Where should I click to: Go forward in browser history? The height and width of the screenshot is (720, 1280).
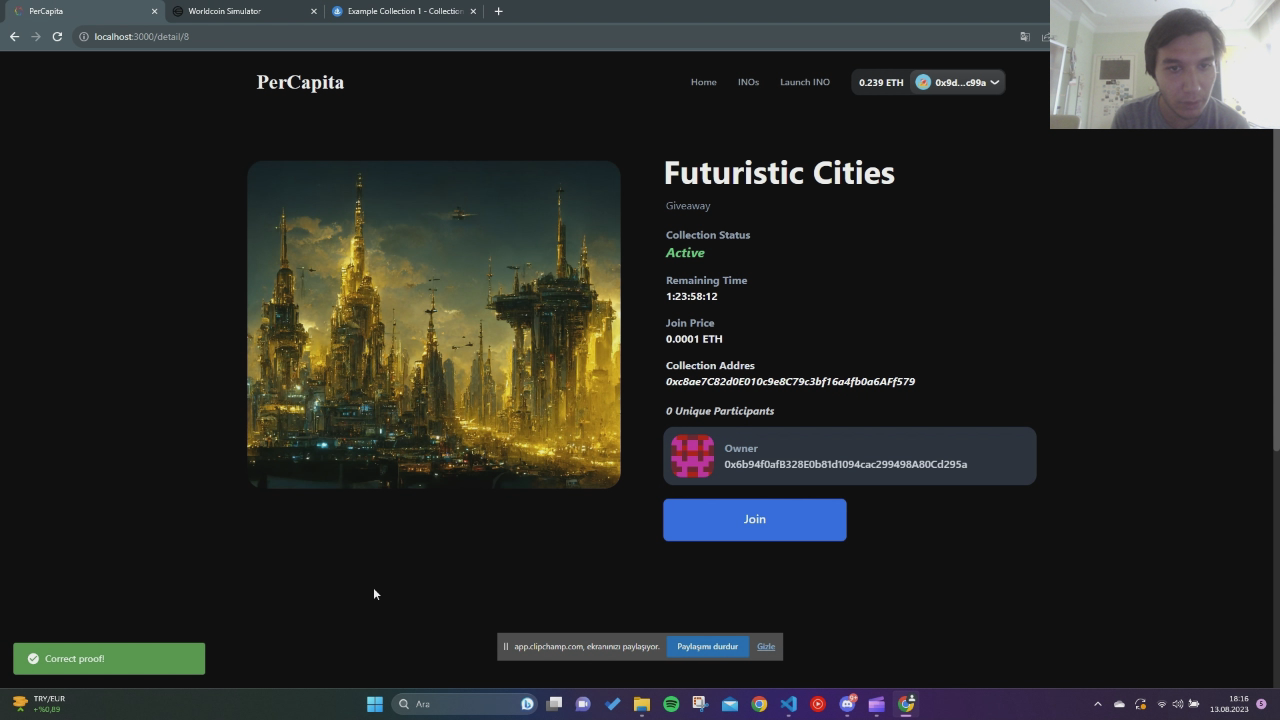tap(36, 36)
